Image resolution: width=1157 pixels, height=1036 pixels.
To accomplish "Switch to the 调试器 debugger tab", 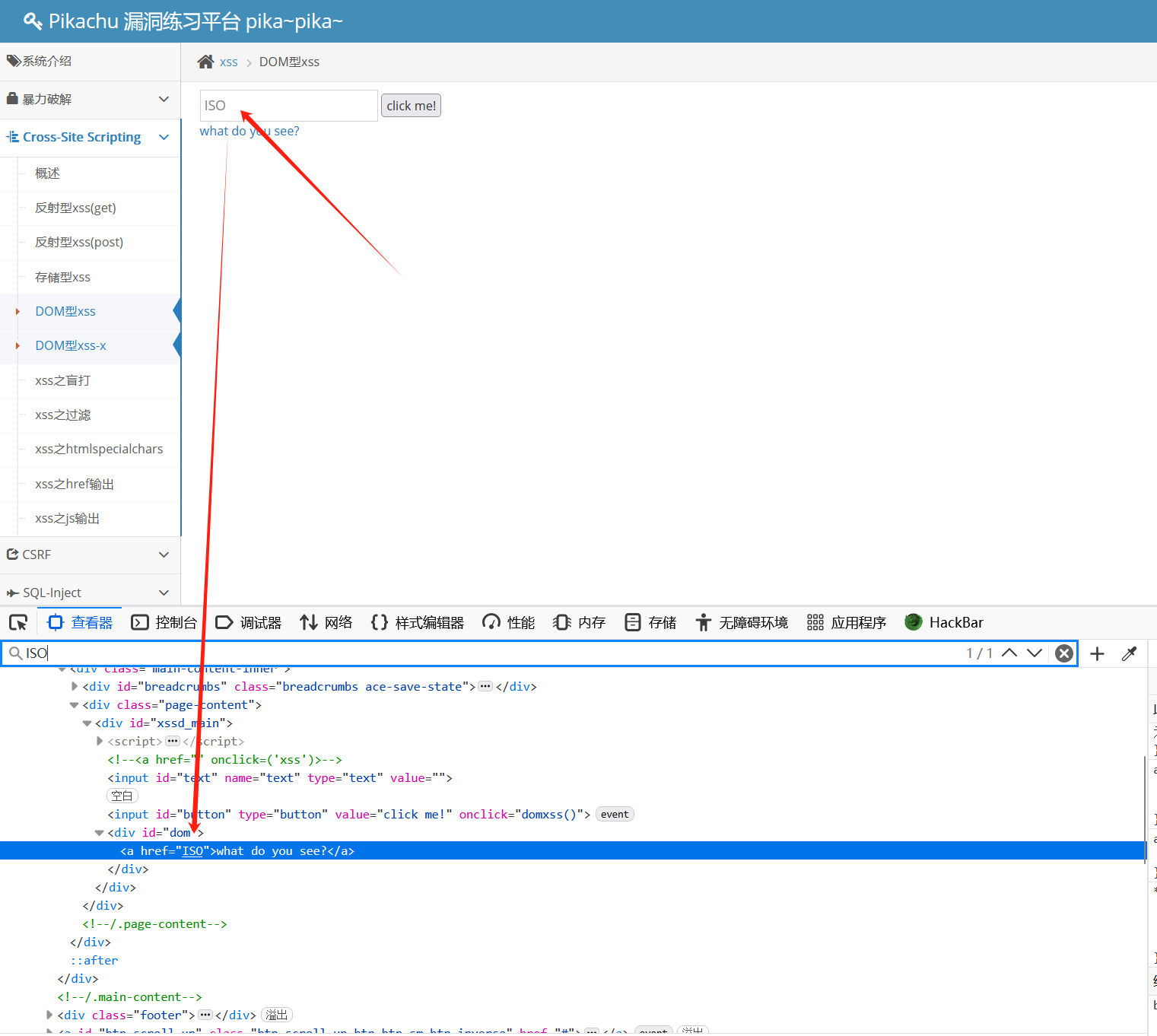I will coord(249,623).
